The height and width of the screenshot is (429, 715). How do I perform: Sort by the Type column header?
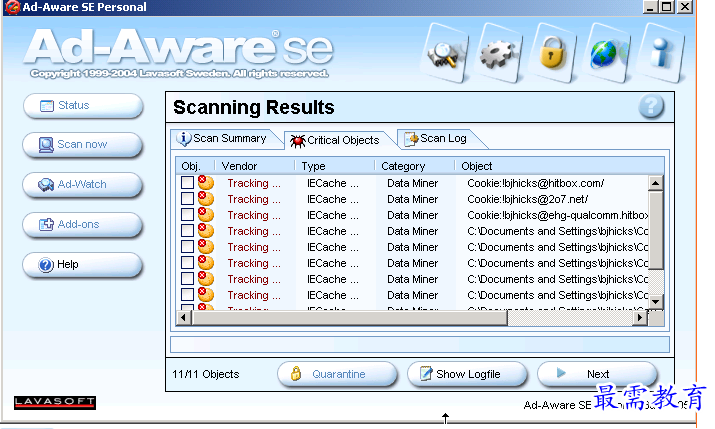click(334, 166)
